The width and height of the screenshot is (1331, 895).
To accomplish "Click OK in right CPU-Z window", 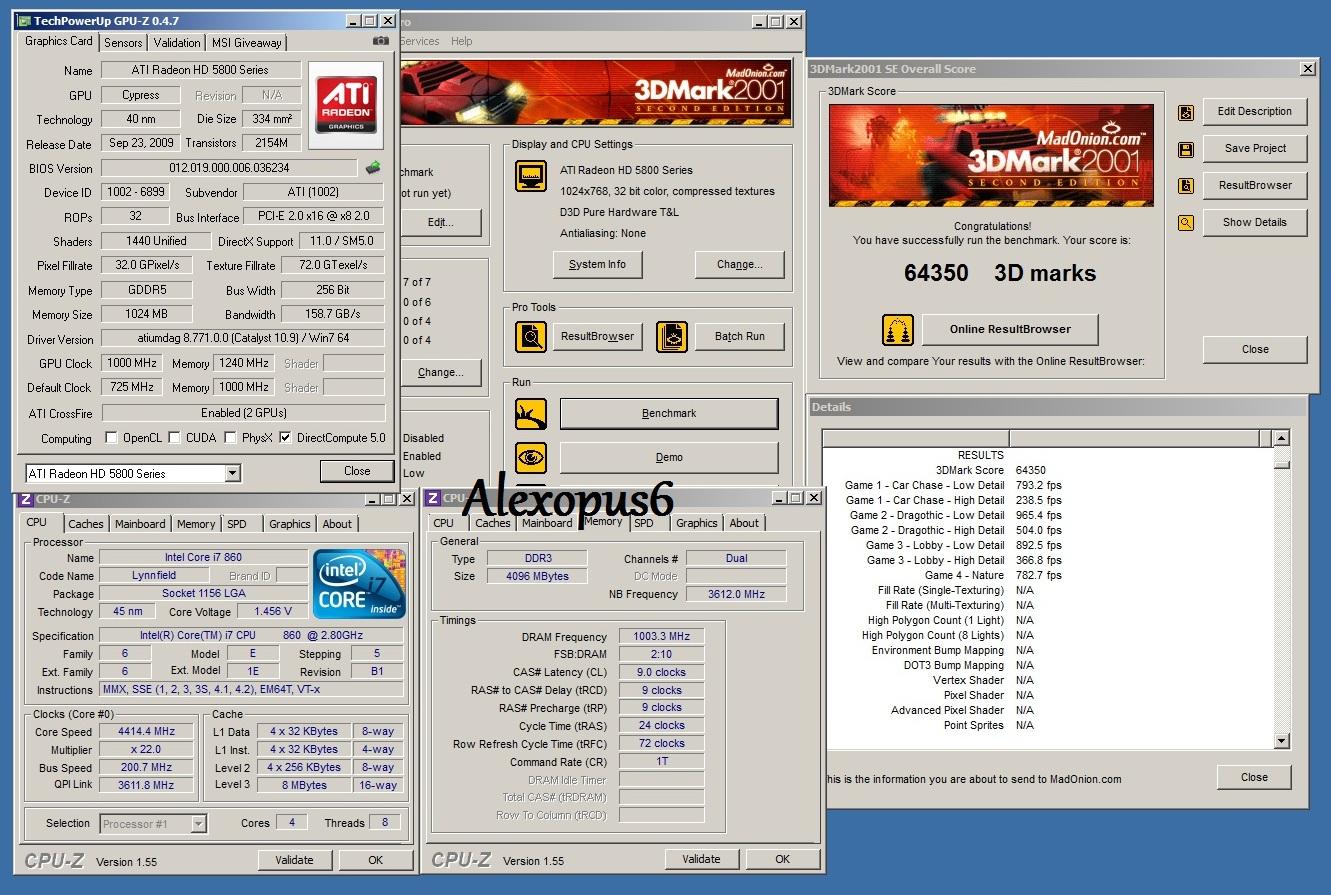I will 783,859.
